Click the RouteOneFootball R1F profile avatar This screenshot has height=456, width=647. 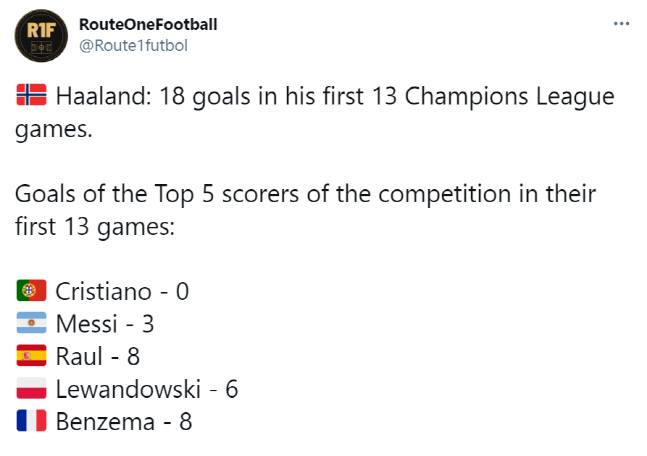pyautogui.click(x=40, y=38)
